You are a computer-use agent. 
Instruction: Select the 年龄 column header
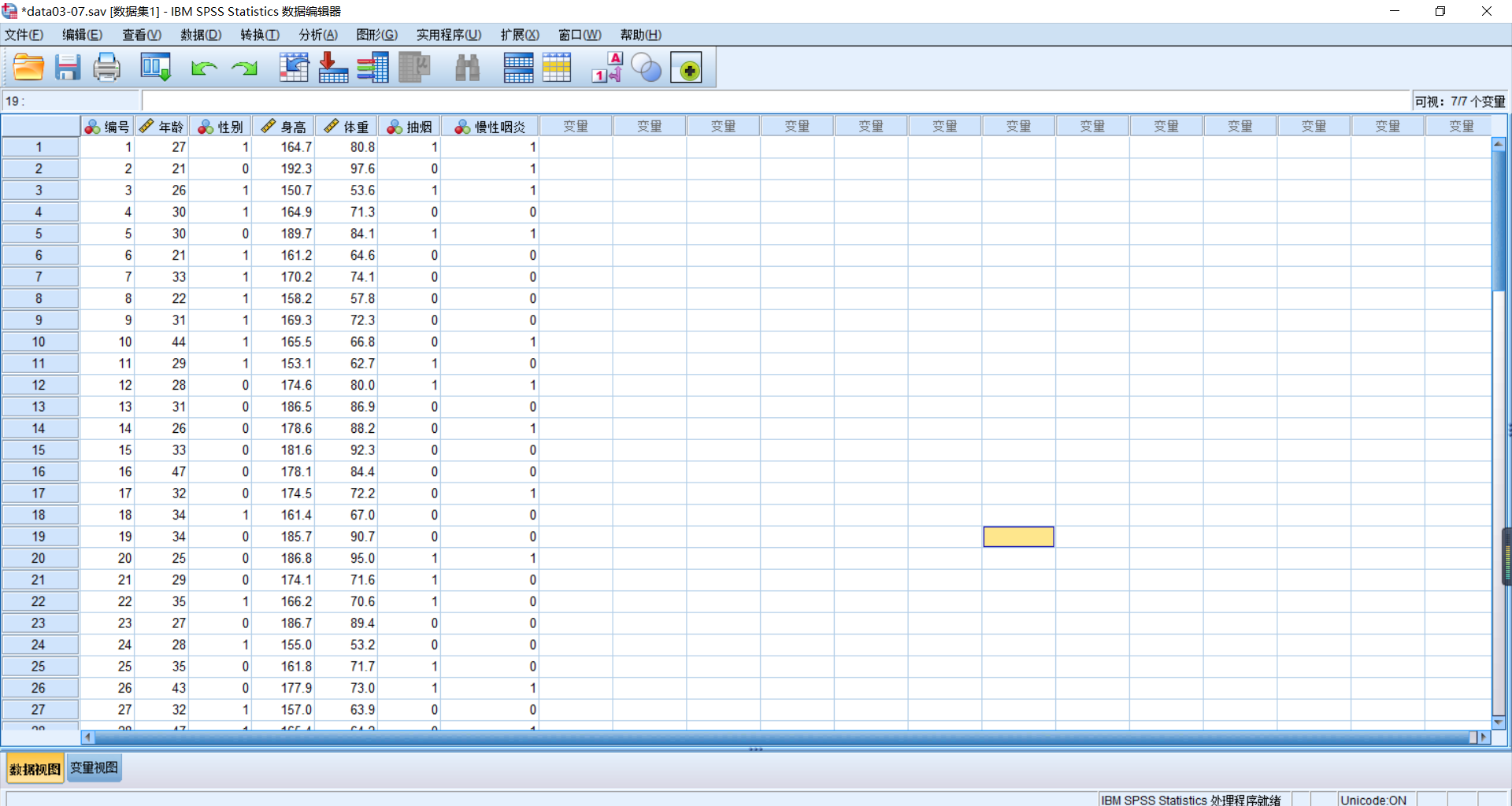[161, 127]
